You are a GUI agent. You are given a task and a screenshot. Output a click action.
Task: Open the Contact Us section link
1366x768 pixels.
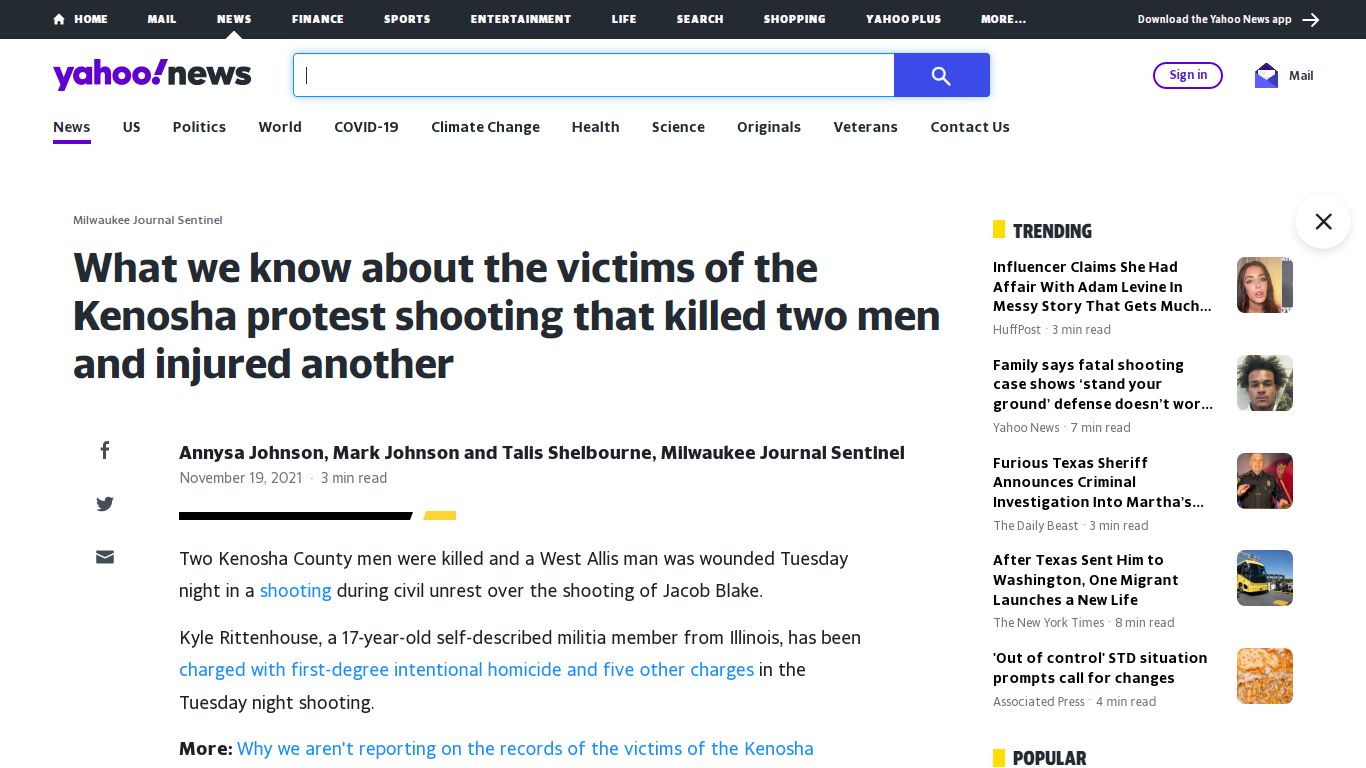tap(970, 127)
